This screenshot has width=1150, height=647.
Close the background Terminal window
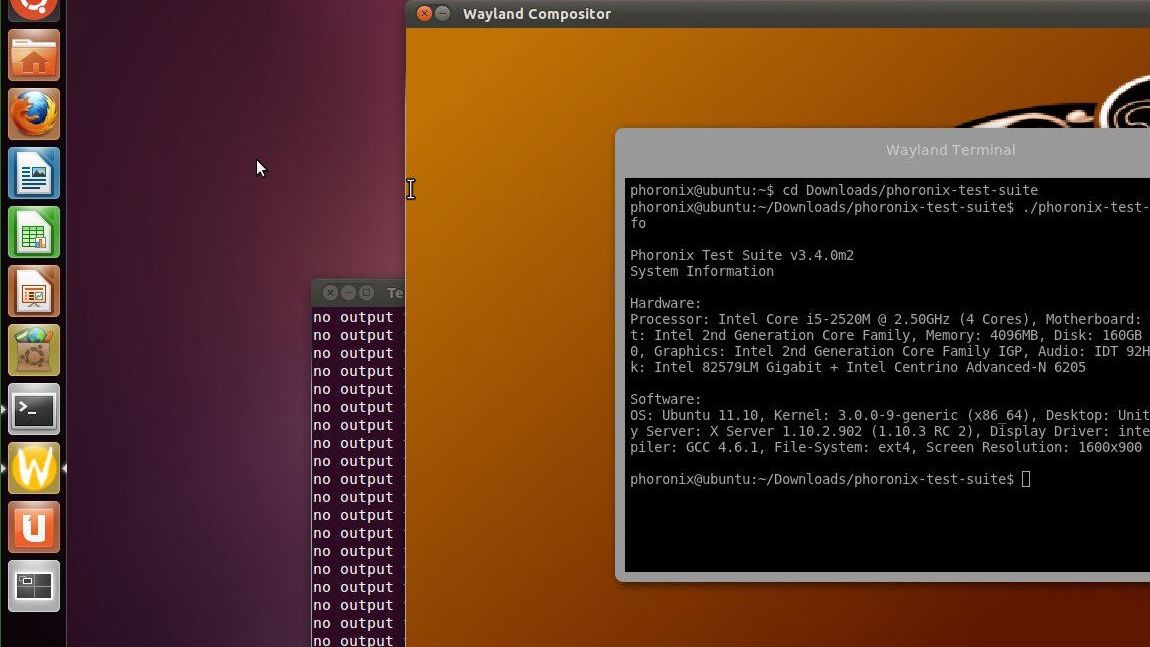(330, 293)
